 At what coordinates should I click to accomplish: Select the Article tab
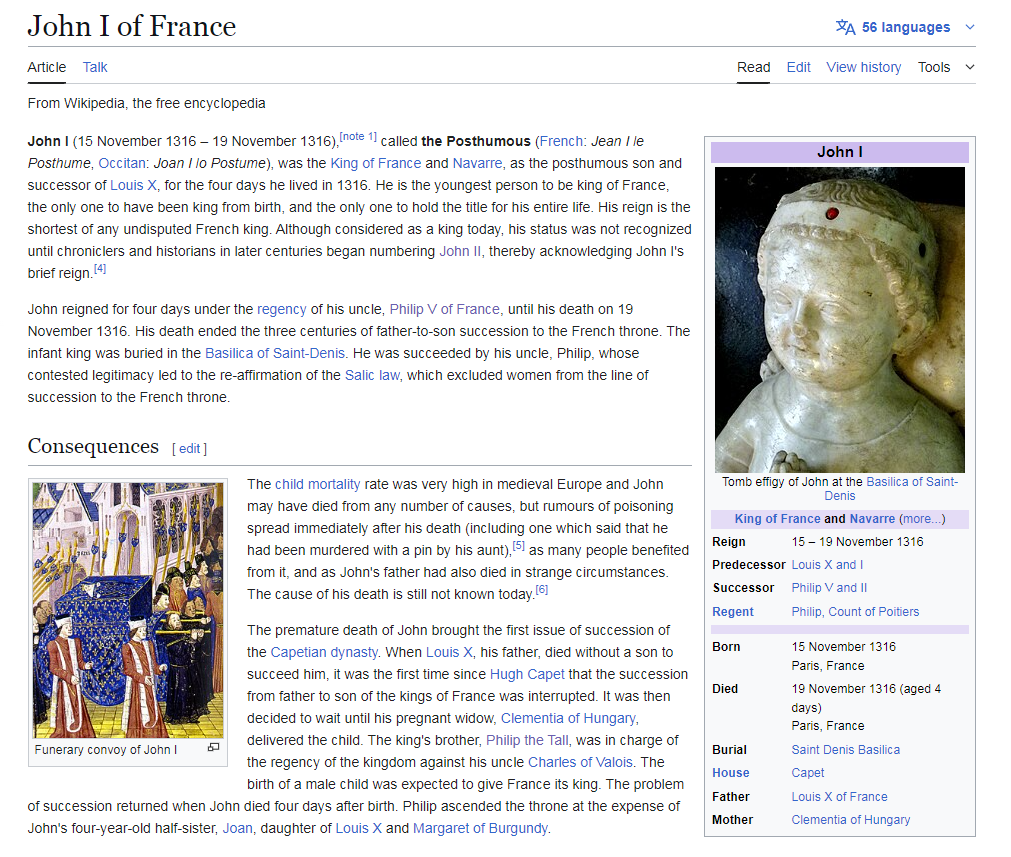coord(46,67)
